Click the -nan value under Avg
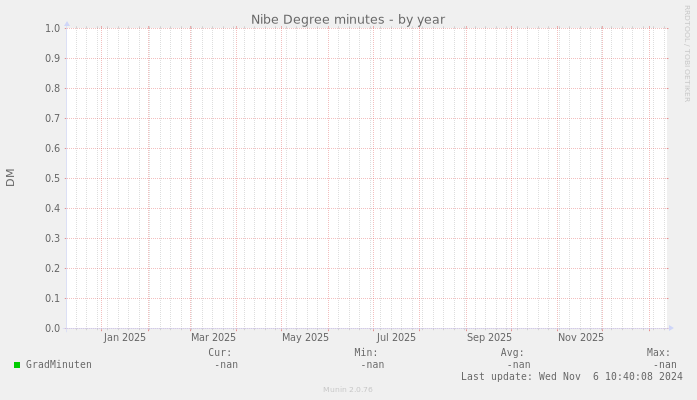The image size is (697, 400). [519, 365]
